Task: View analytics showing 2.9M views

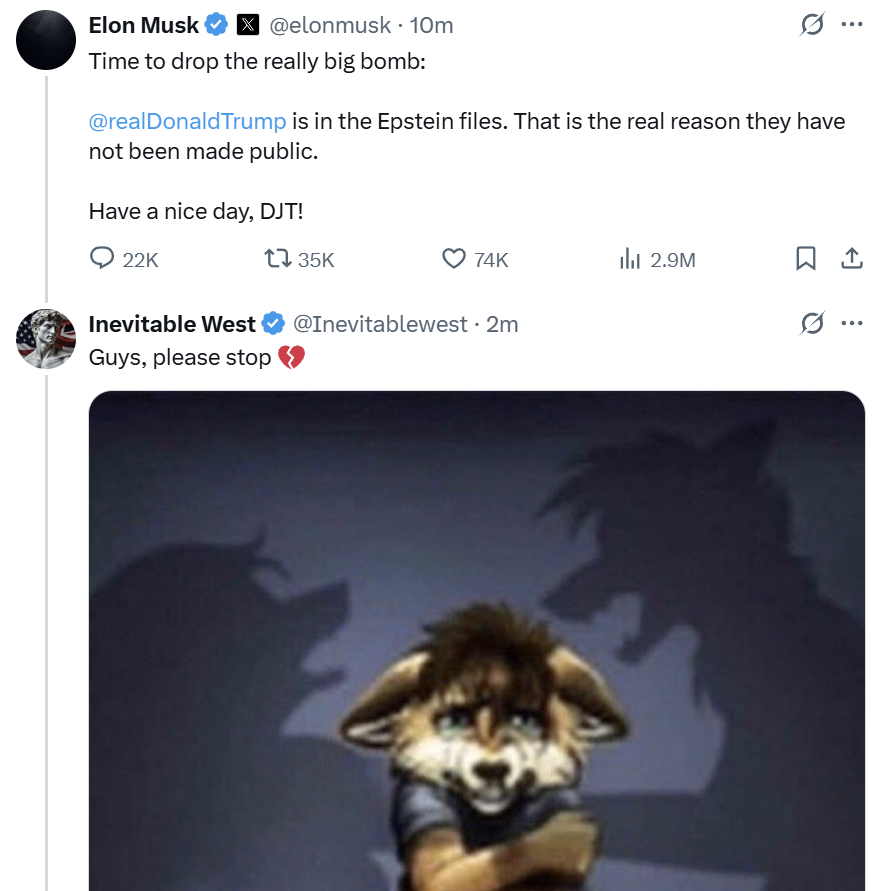Action: click(x=658, y=260)
